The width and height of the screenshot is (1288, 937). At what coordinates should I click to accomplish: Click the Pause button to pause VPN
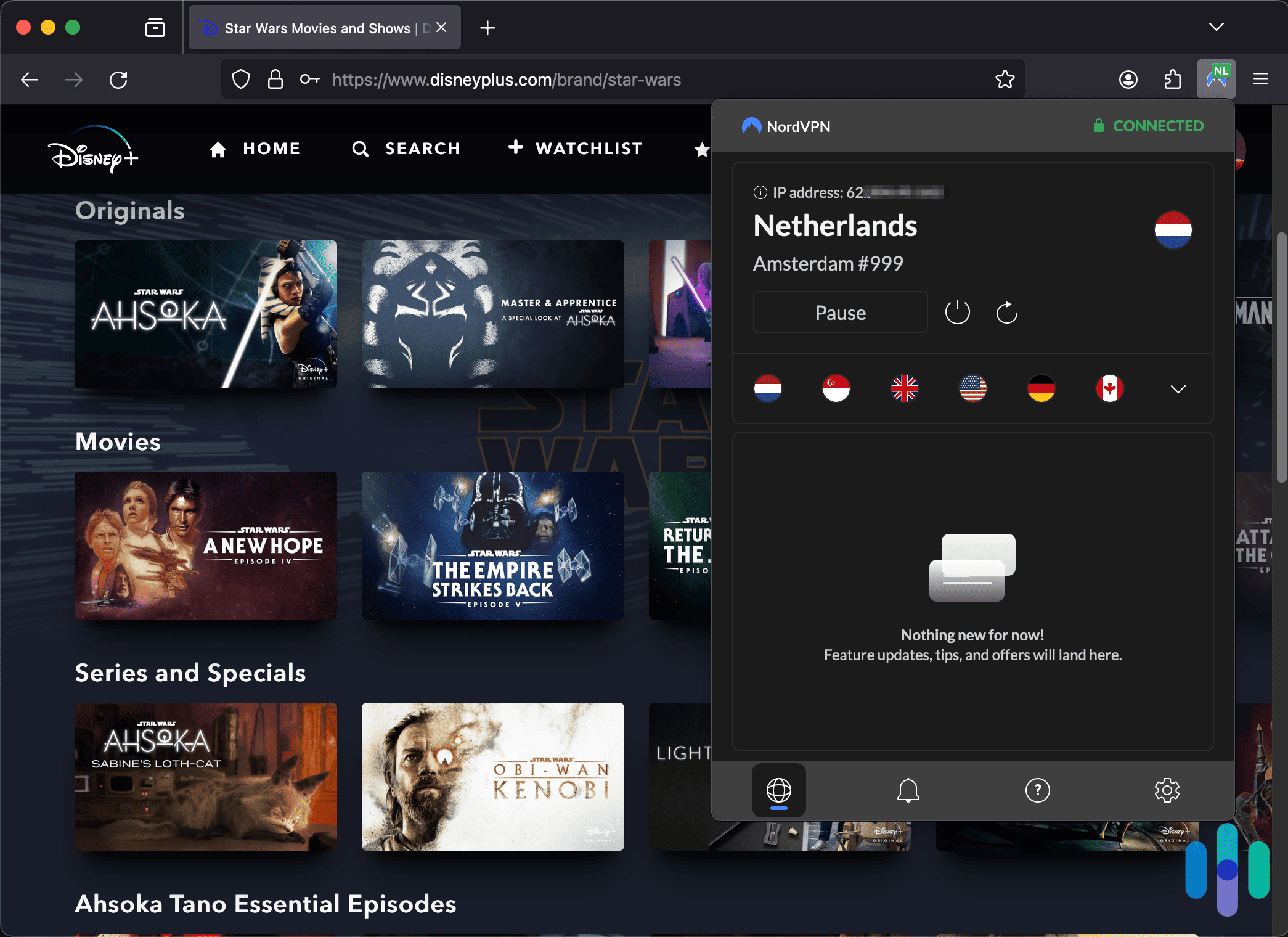pos(839,312)
